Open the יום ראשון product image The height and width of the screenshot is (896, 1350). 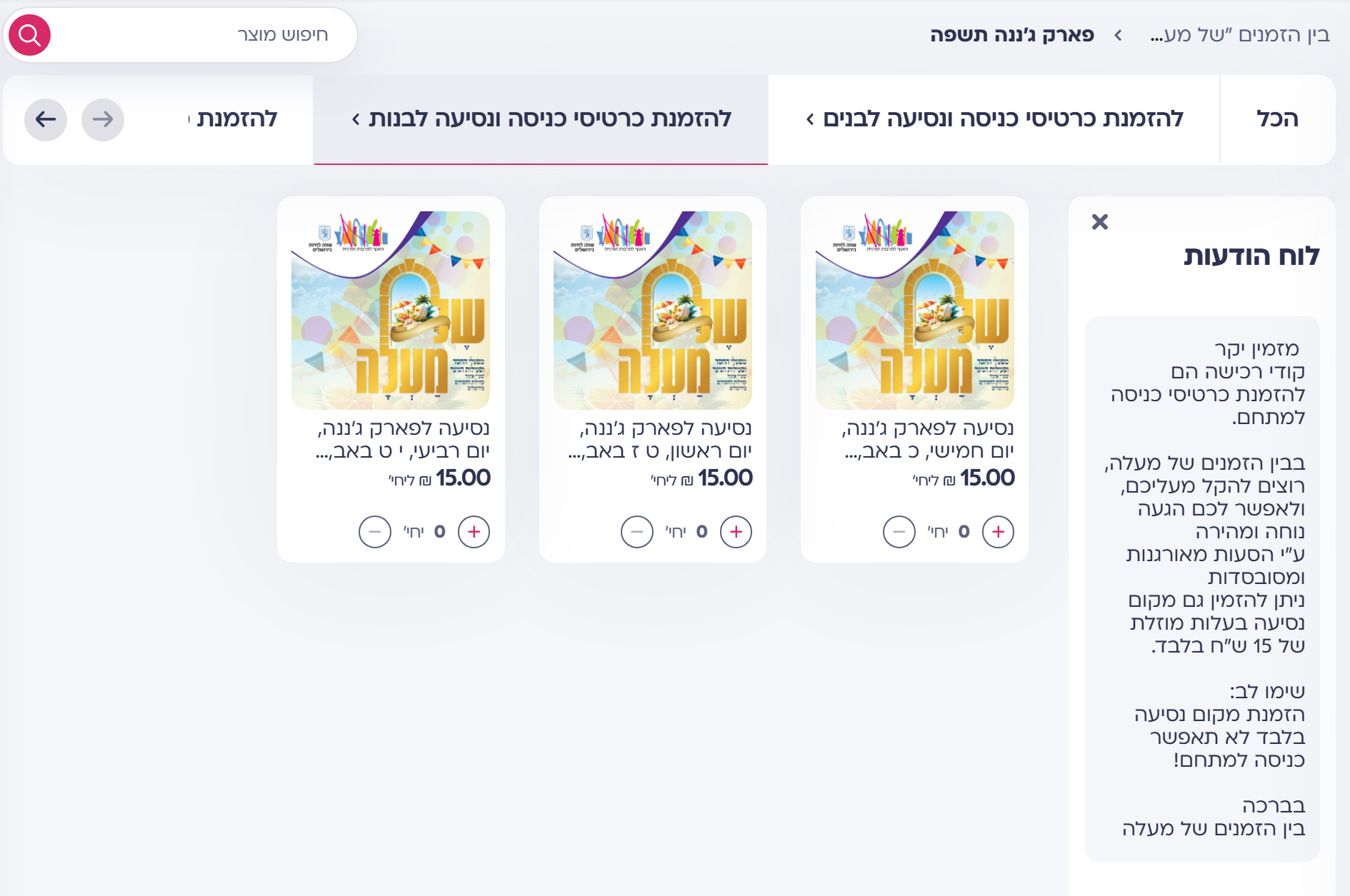[x=652, y=310]
